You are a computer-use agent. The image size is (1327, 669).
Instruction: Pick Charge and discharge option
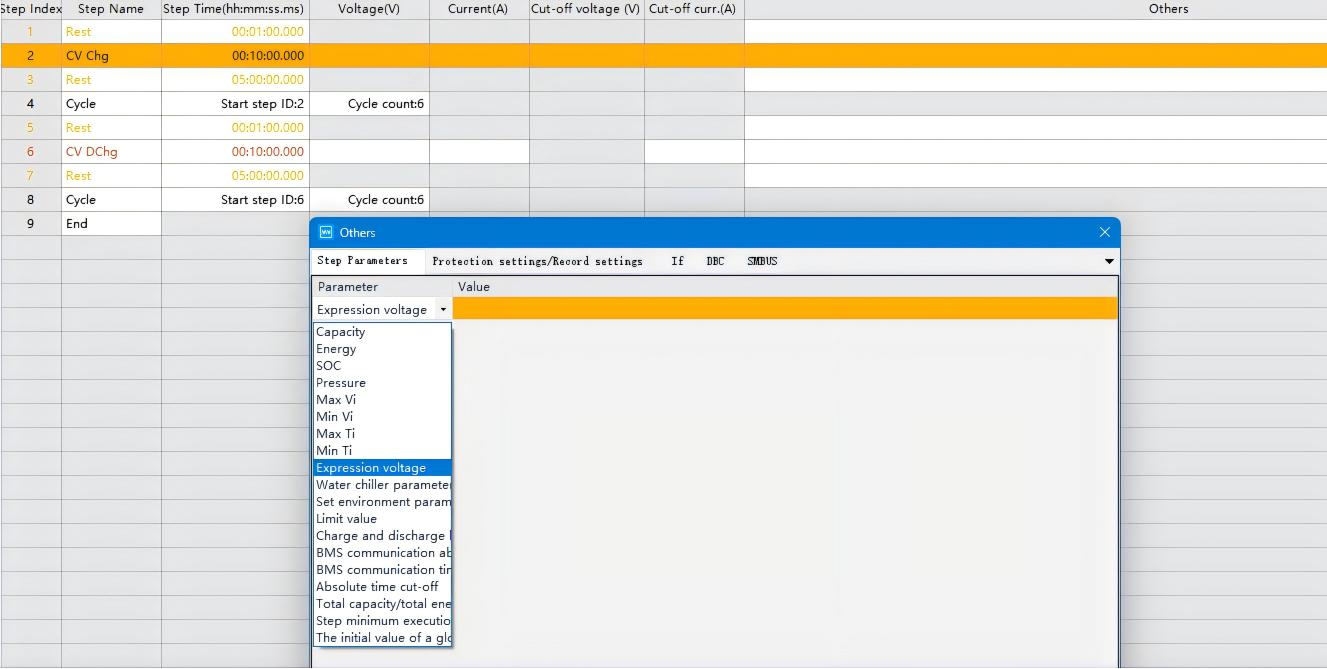tap(382, 536)
